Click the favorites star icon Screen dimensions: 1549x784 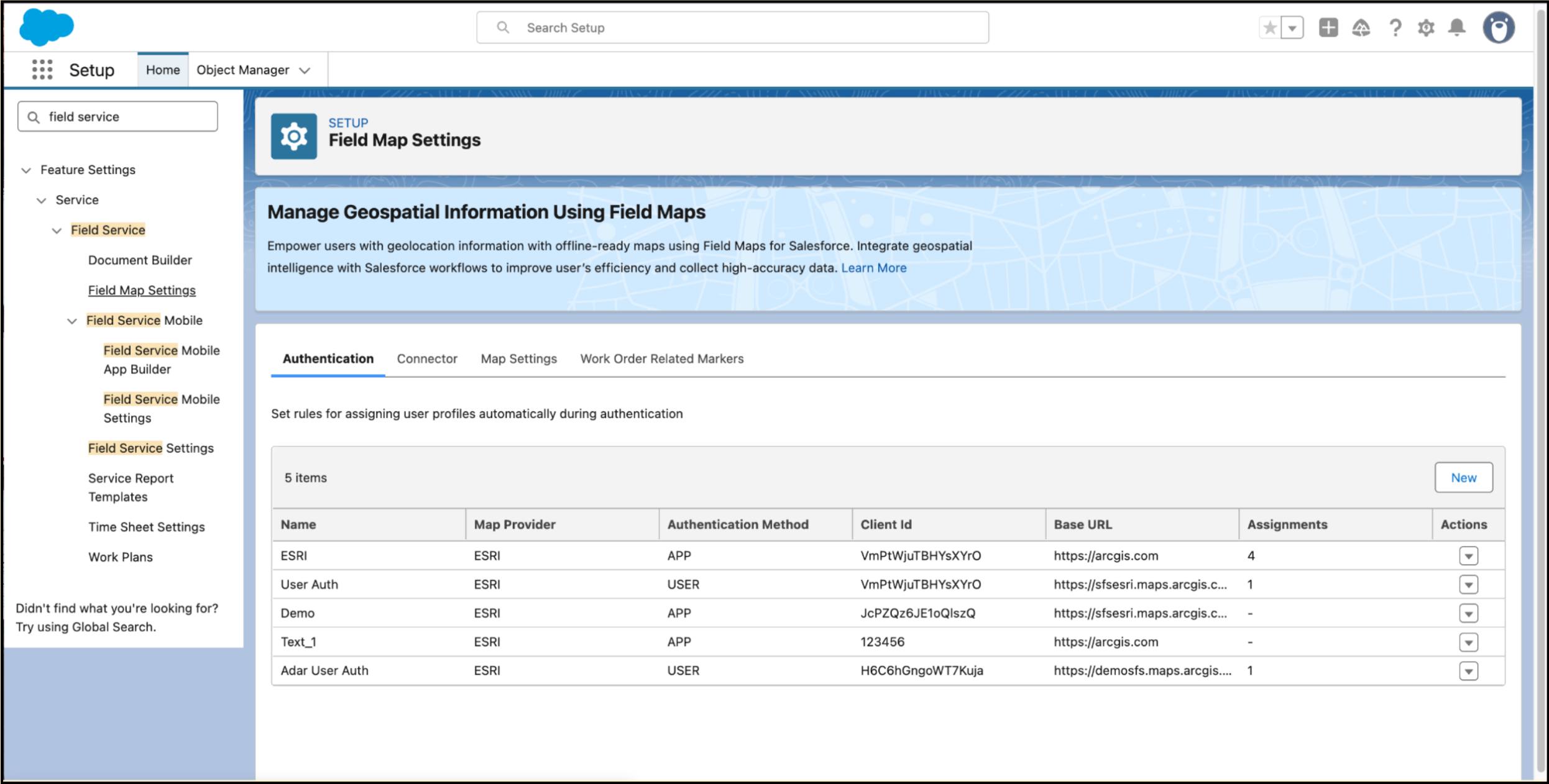1270,28
